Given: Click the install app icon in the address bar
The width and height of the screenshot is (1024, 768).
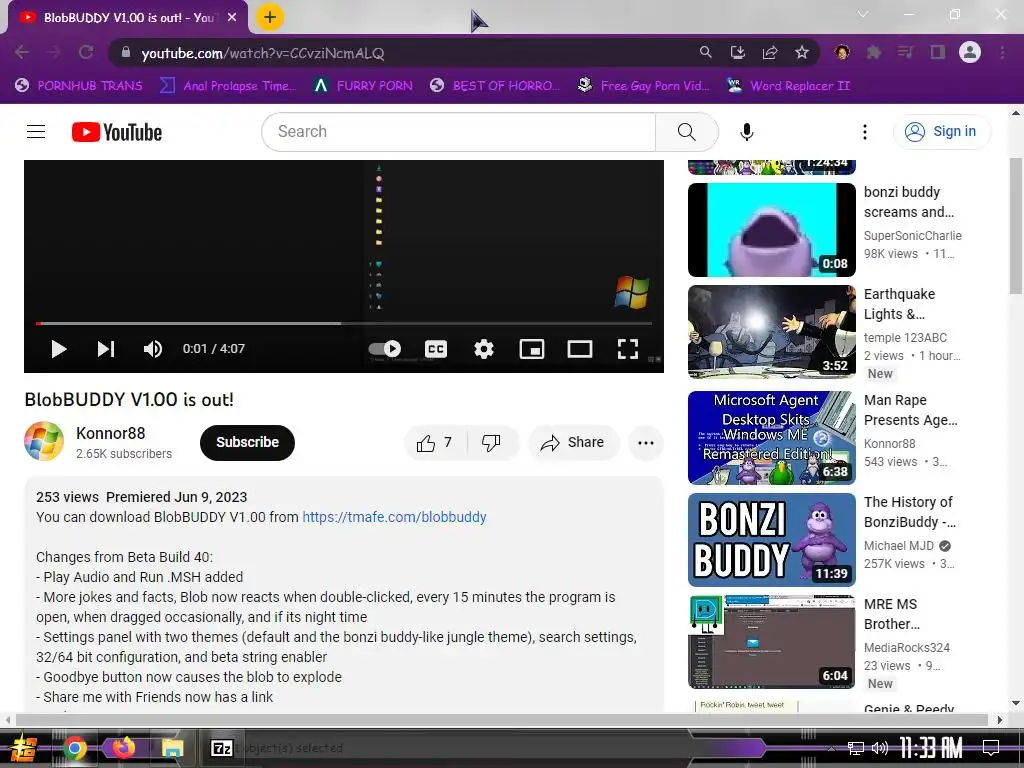Looking at the screenshot, I should [737, 52].
